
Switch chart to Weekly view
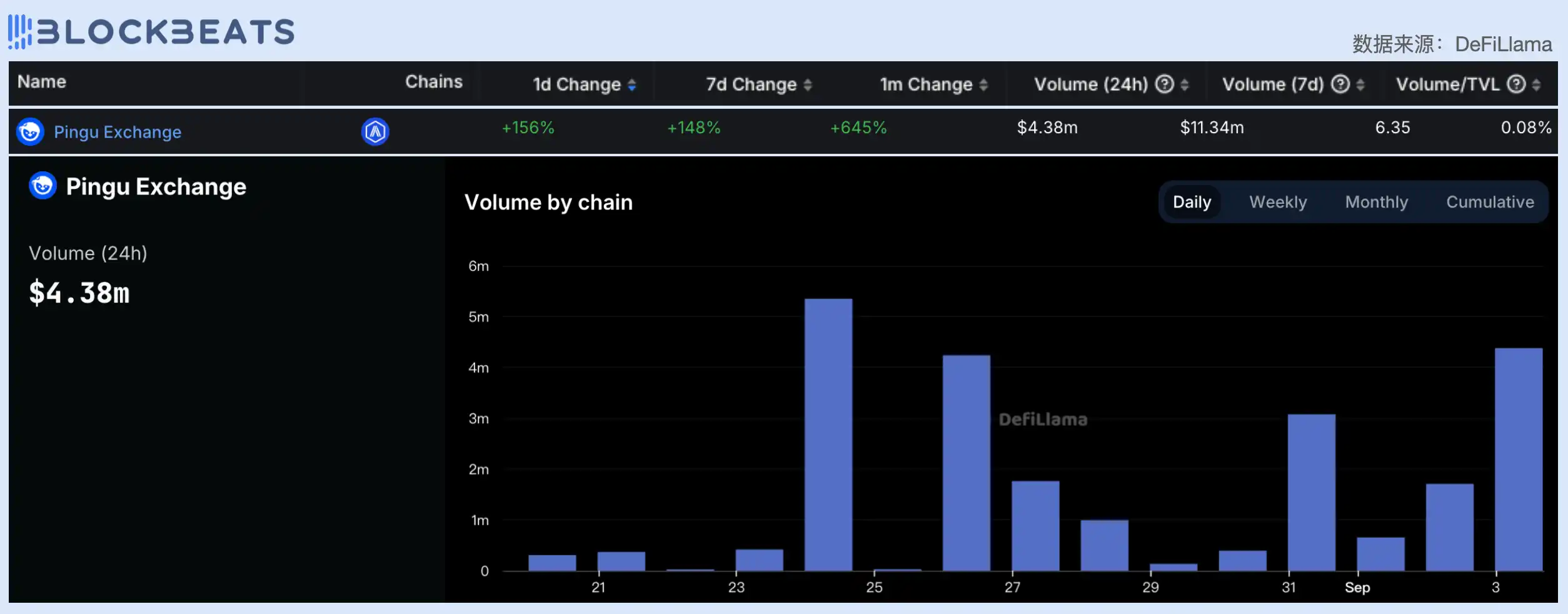pos(1278,202)
